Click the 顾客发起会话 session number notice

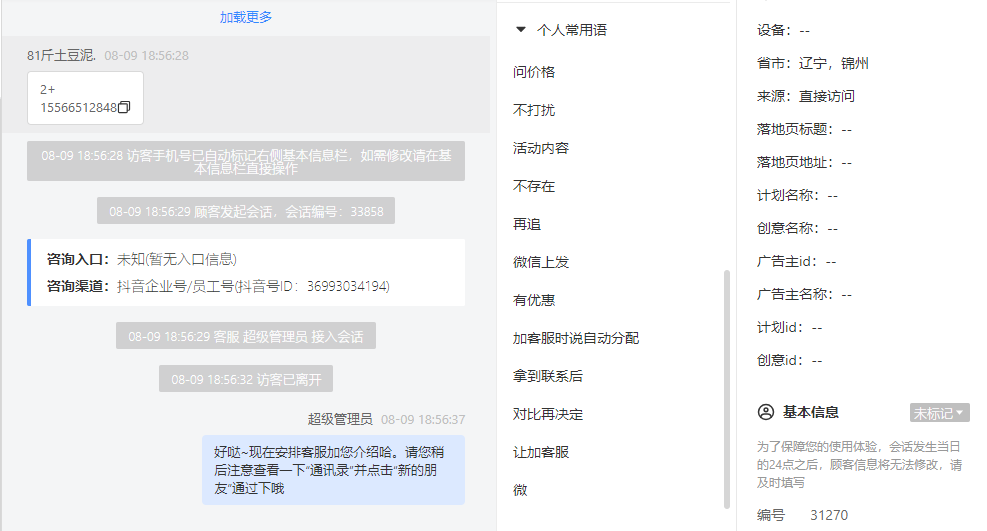point(245,211)
